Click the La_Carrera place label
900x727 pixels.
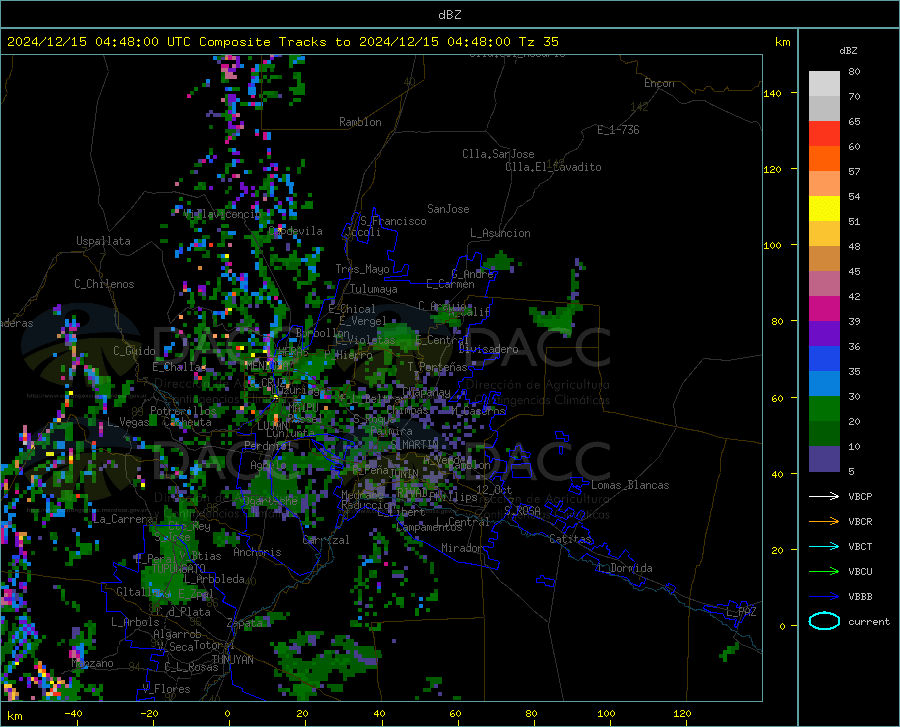122,519
